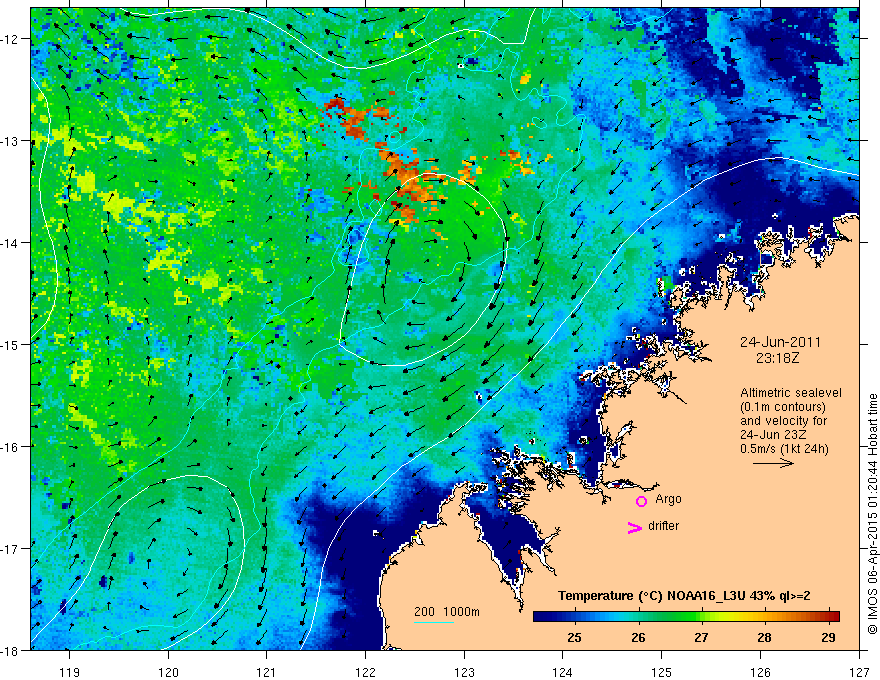Click longitude axis label '126'

click(760, 672)
